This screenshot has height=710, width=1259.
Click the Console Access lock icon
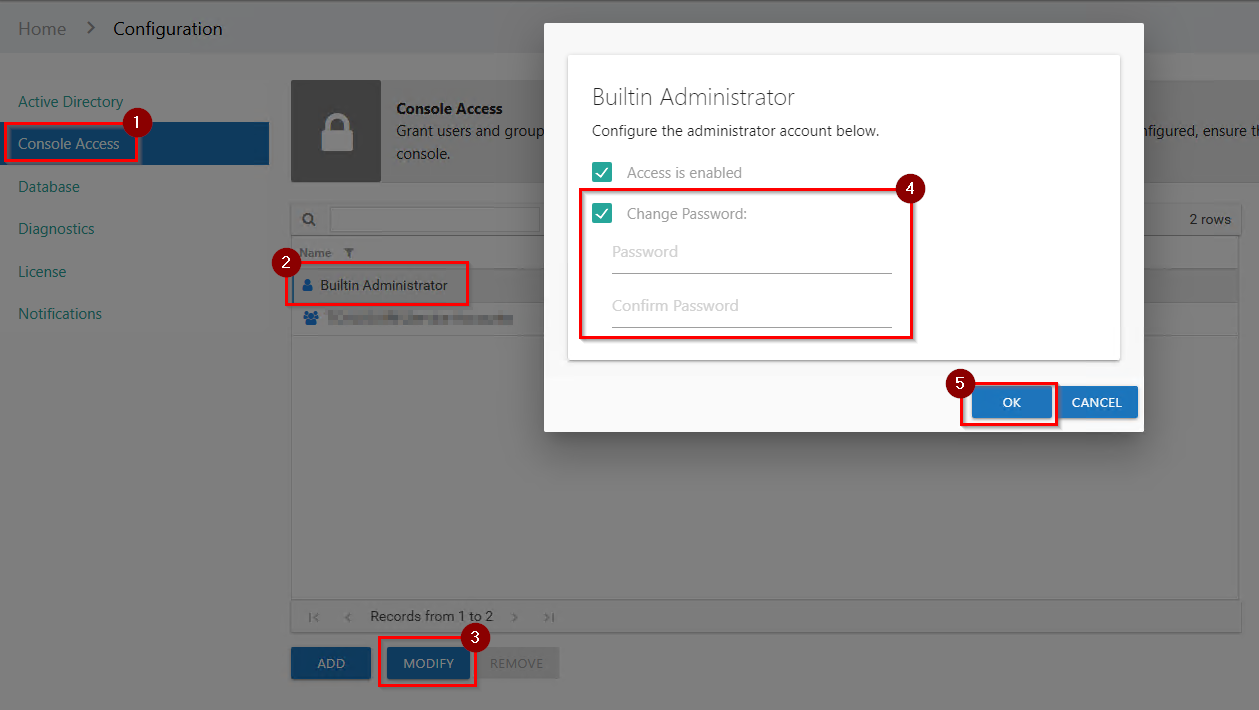(x=334, y=131)
